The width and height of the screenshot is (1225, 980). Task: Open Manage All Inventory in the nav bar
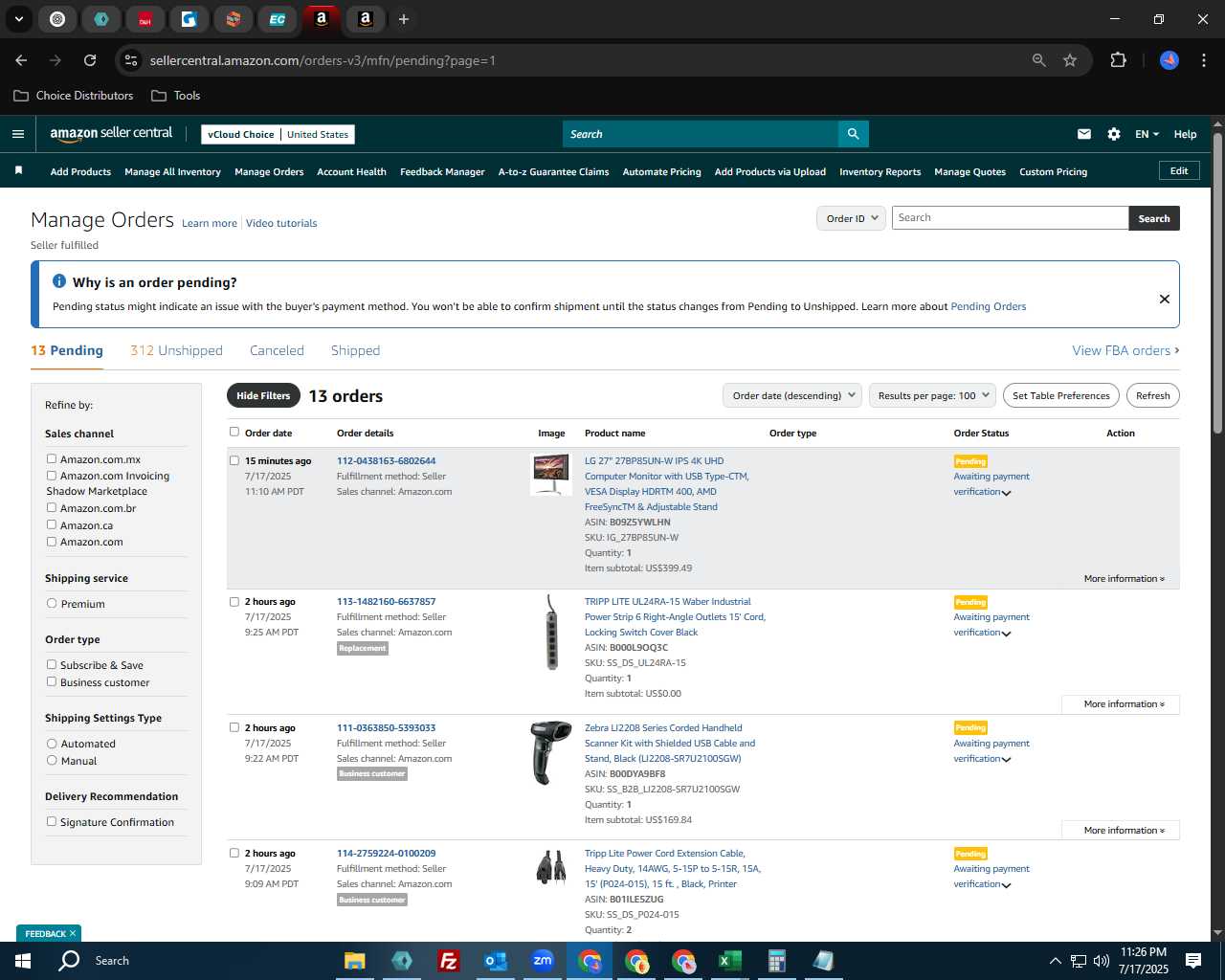[172, 172]
